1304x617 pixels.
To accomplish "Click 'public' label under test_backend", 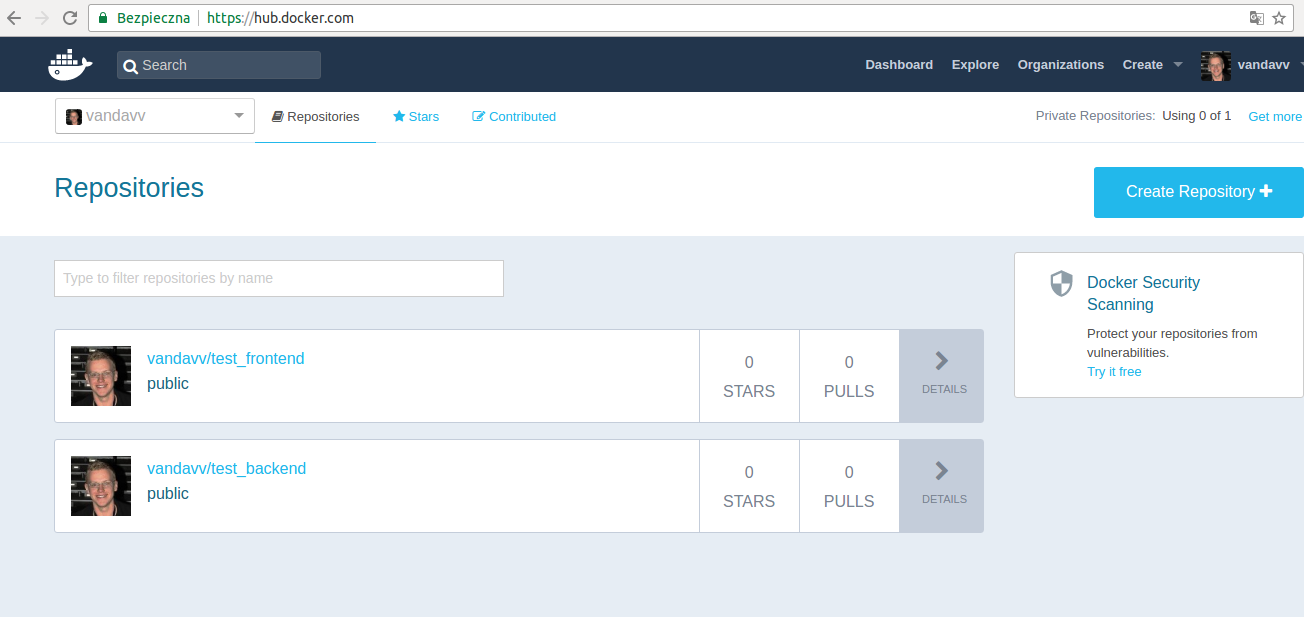I will 168,494.
